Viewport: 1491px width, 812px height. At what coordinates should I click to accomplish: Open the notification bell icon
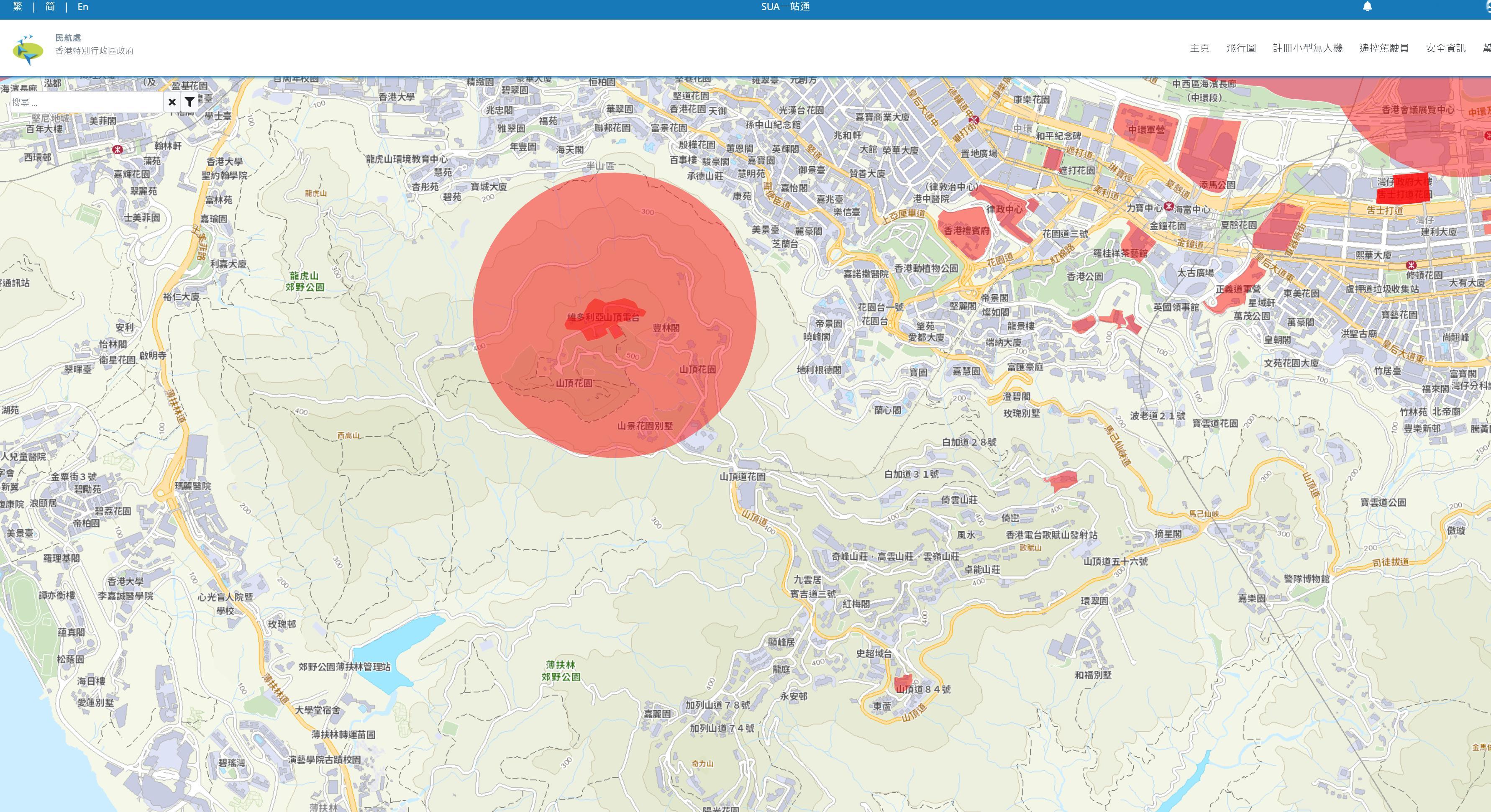1367,7
